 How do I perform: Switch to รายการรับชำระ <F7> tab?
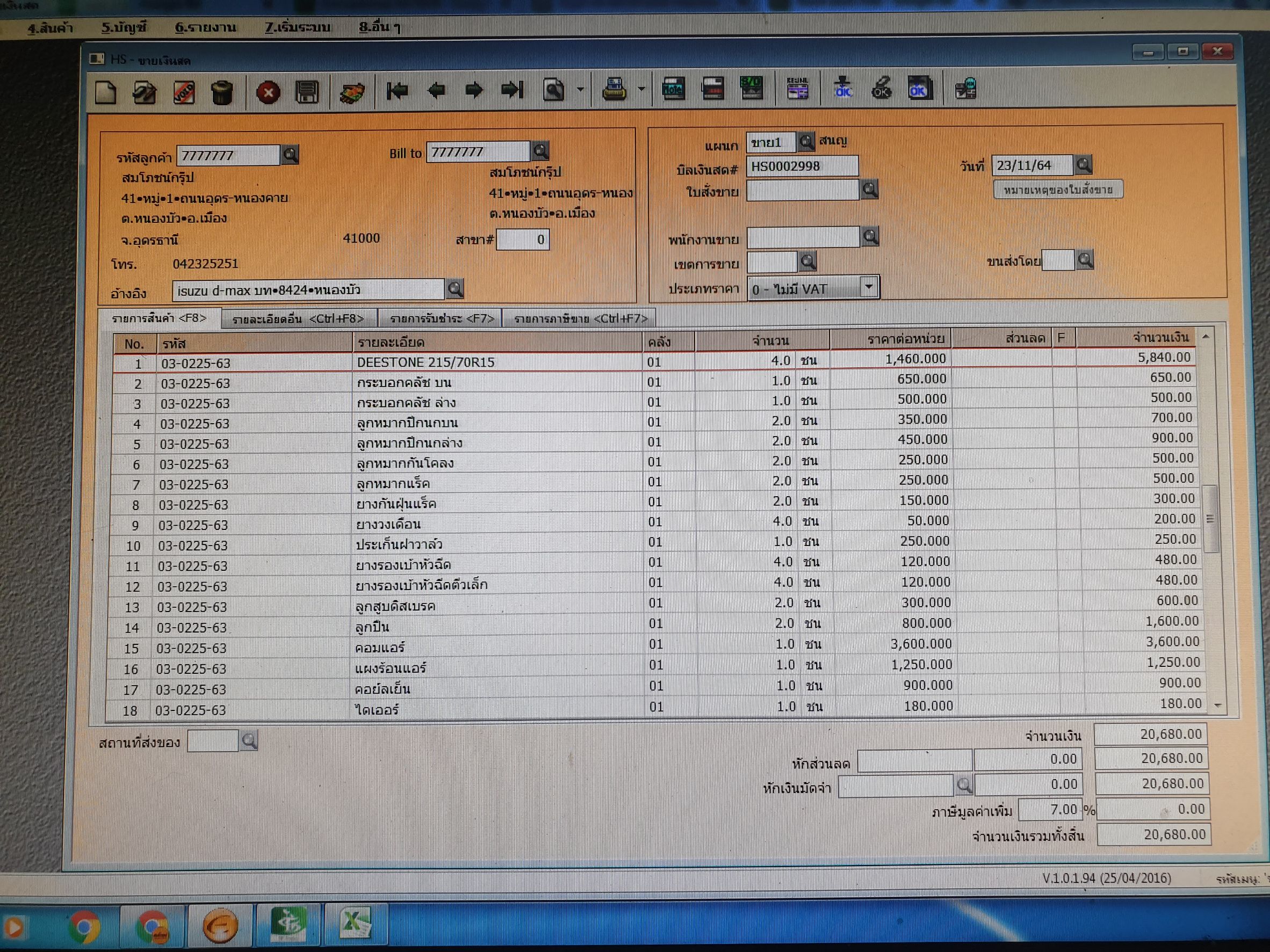tap(442, 318)
